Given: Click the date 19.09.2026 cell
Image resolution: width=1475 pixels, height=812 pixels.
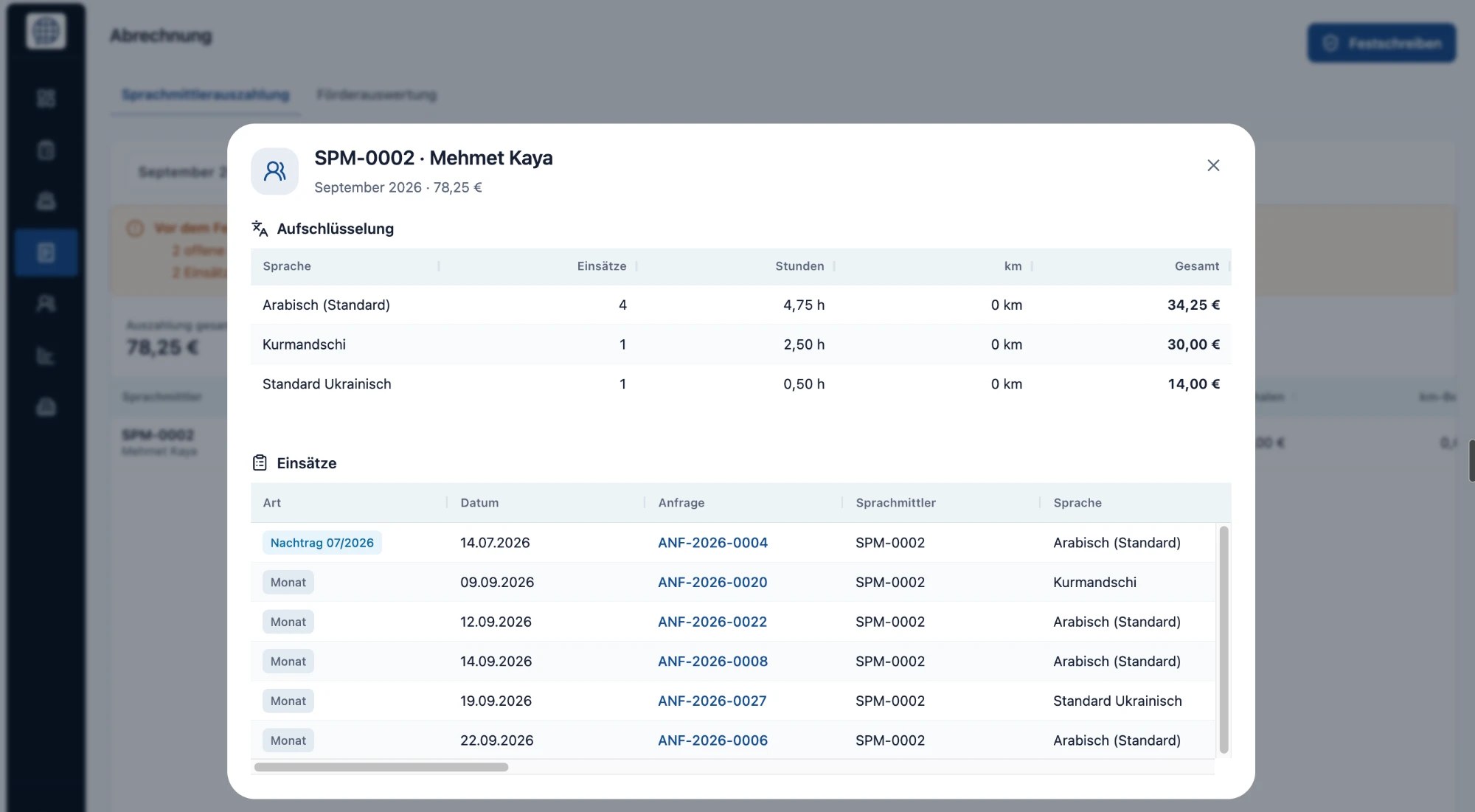Looking at the screenshot, I should (496, 701).
